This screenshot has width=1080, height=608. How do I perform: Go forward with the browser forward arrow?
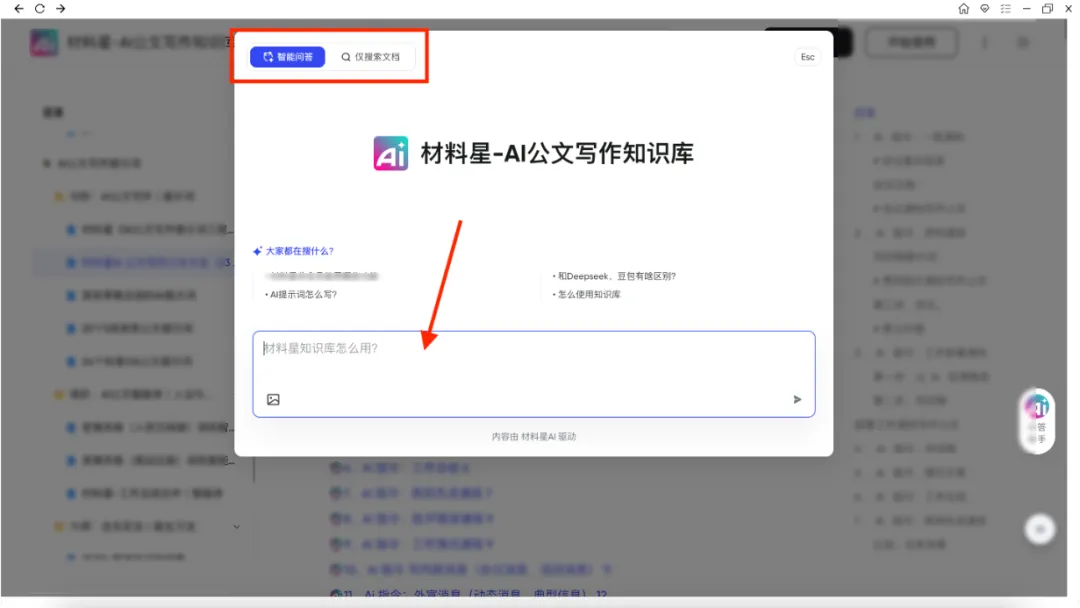click(x=61, y=8)
